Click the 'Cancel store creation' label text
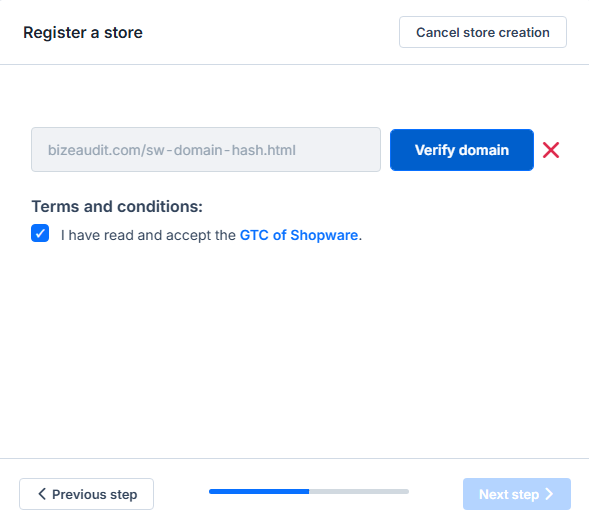 [x=483, y=32]
